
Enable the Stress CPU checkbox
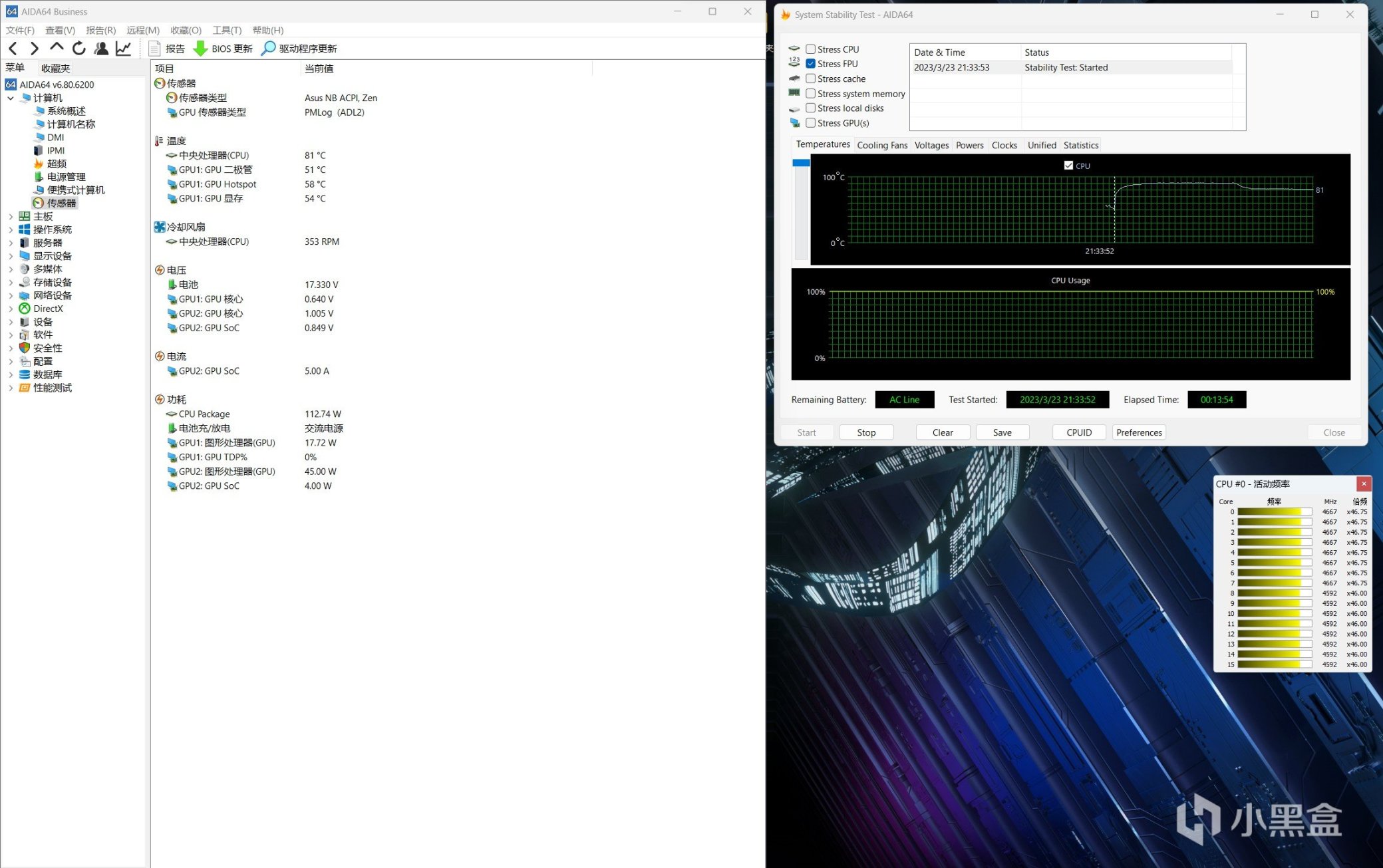point(810,49)
